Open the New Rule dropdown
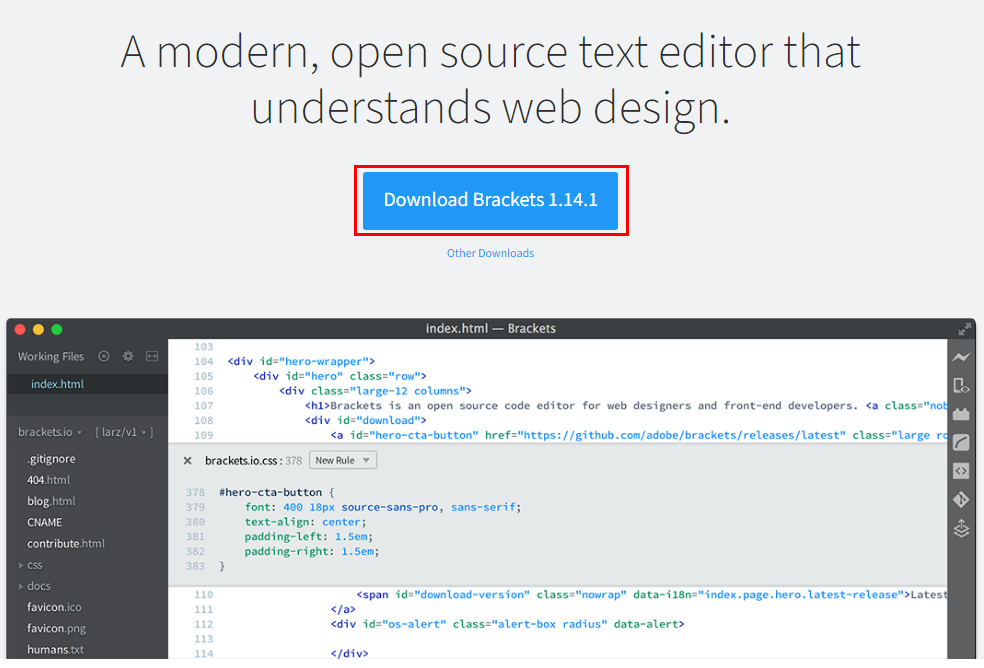Screen dimensions: 984x668 tap(343, 460)
